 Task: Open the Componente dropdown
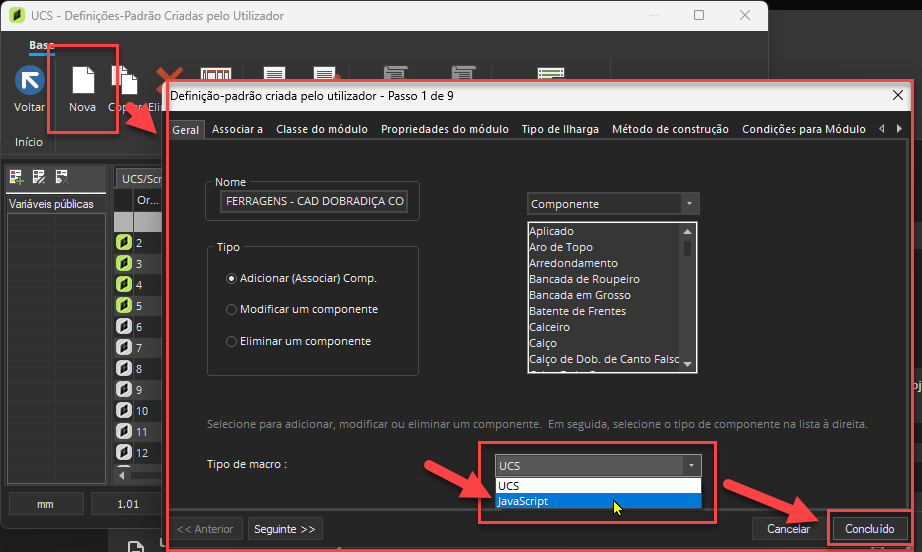click(613, 204)
